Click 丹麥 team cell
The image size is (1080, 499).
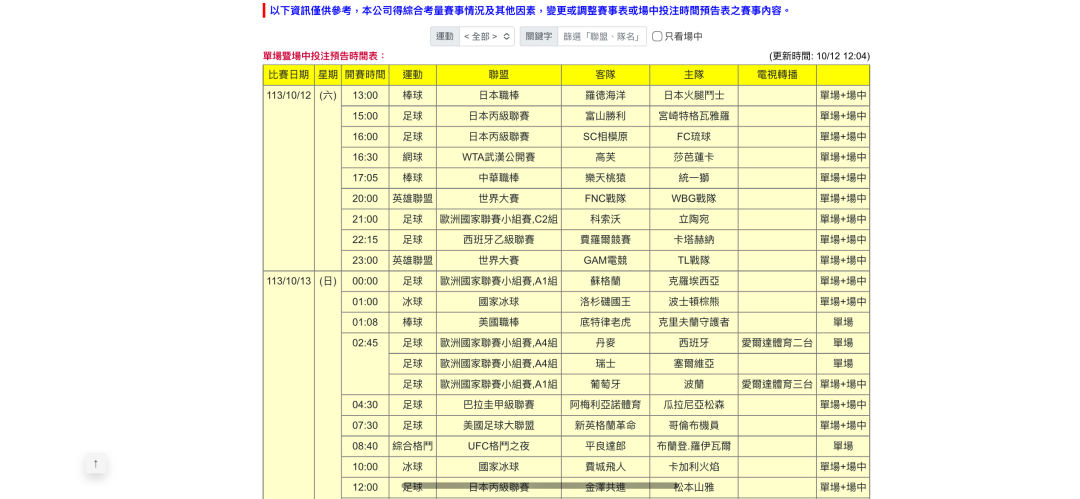pos(605,343)
